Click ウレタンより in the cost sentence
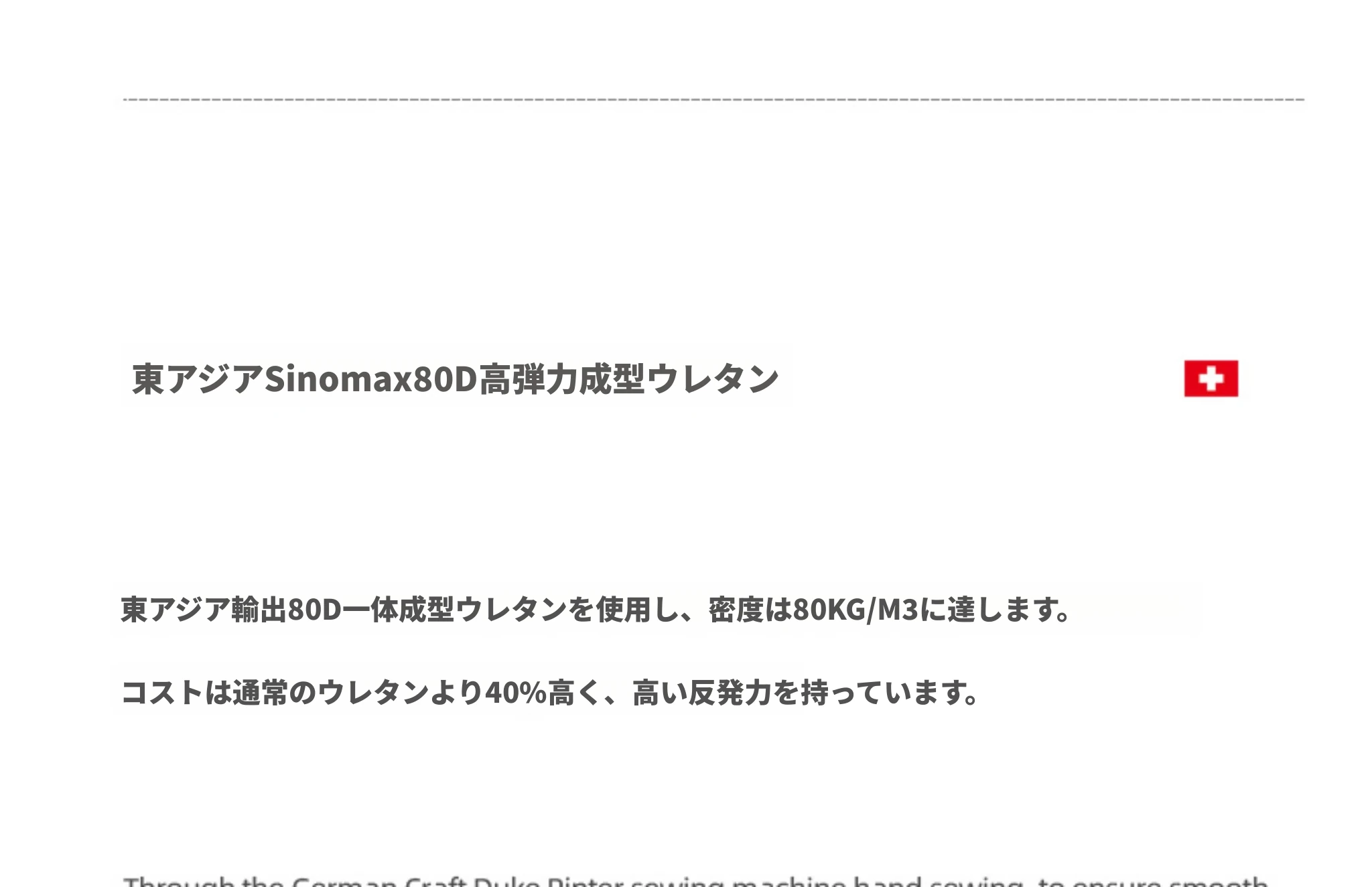 click(400, 693)
